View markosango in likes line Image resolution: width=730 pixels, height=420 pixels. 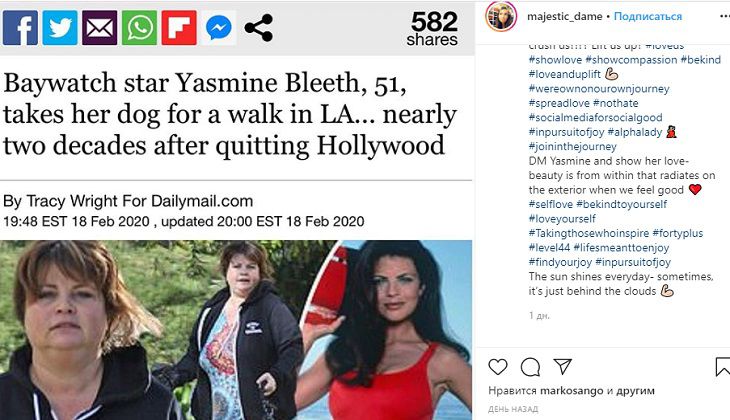pyautogui.click(x=572, y=390)
